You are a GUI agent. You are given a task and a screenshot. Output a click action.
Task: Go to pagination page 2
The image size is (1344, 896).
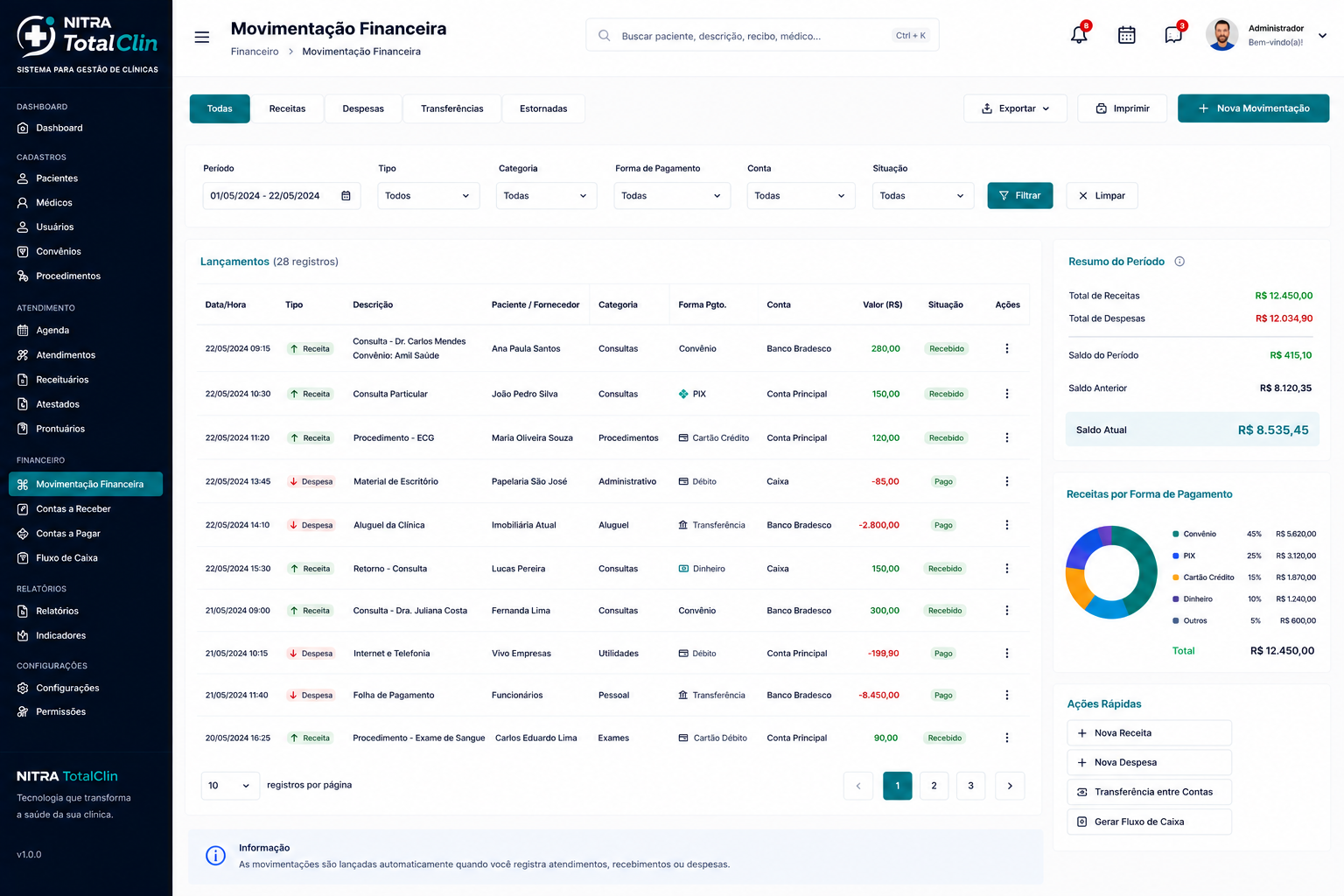tap(934, 786)
